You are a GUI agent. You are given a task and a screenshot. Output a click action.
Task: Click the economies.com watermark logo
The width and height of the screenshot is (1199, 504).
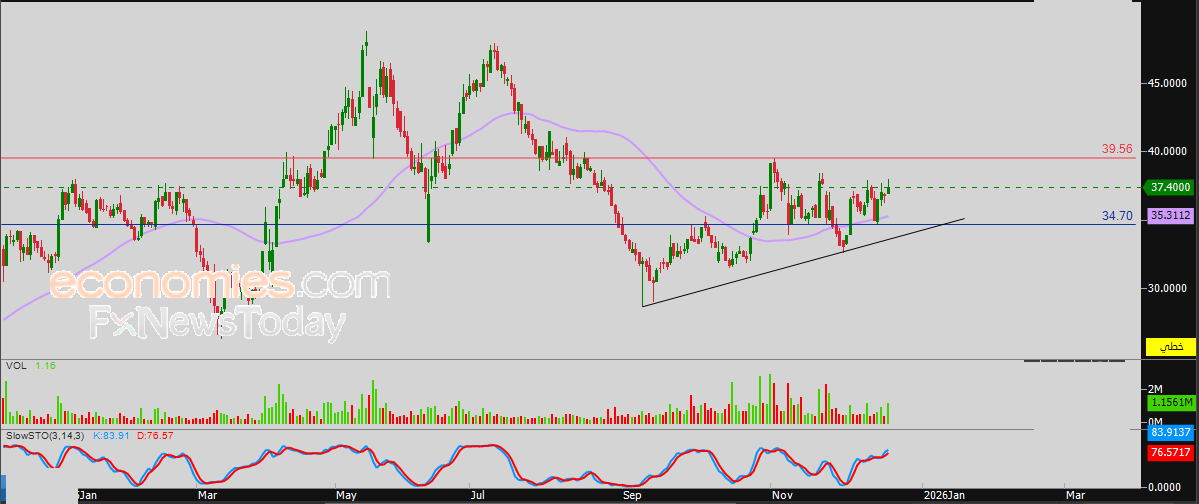coord(220,284)
